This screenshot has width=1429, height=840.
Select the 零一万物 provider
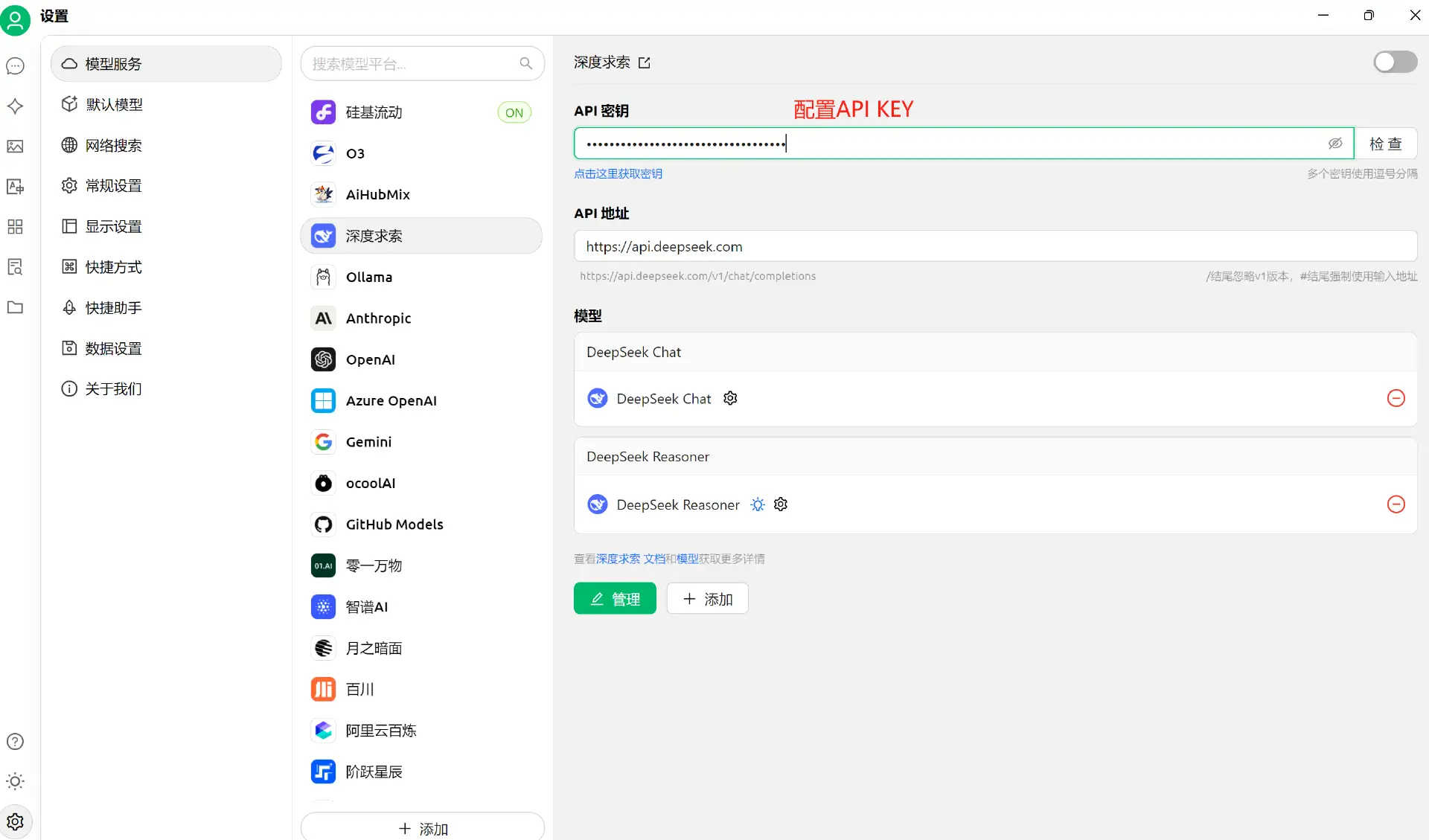pyautogui.click(x=421, y=565)
